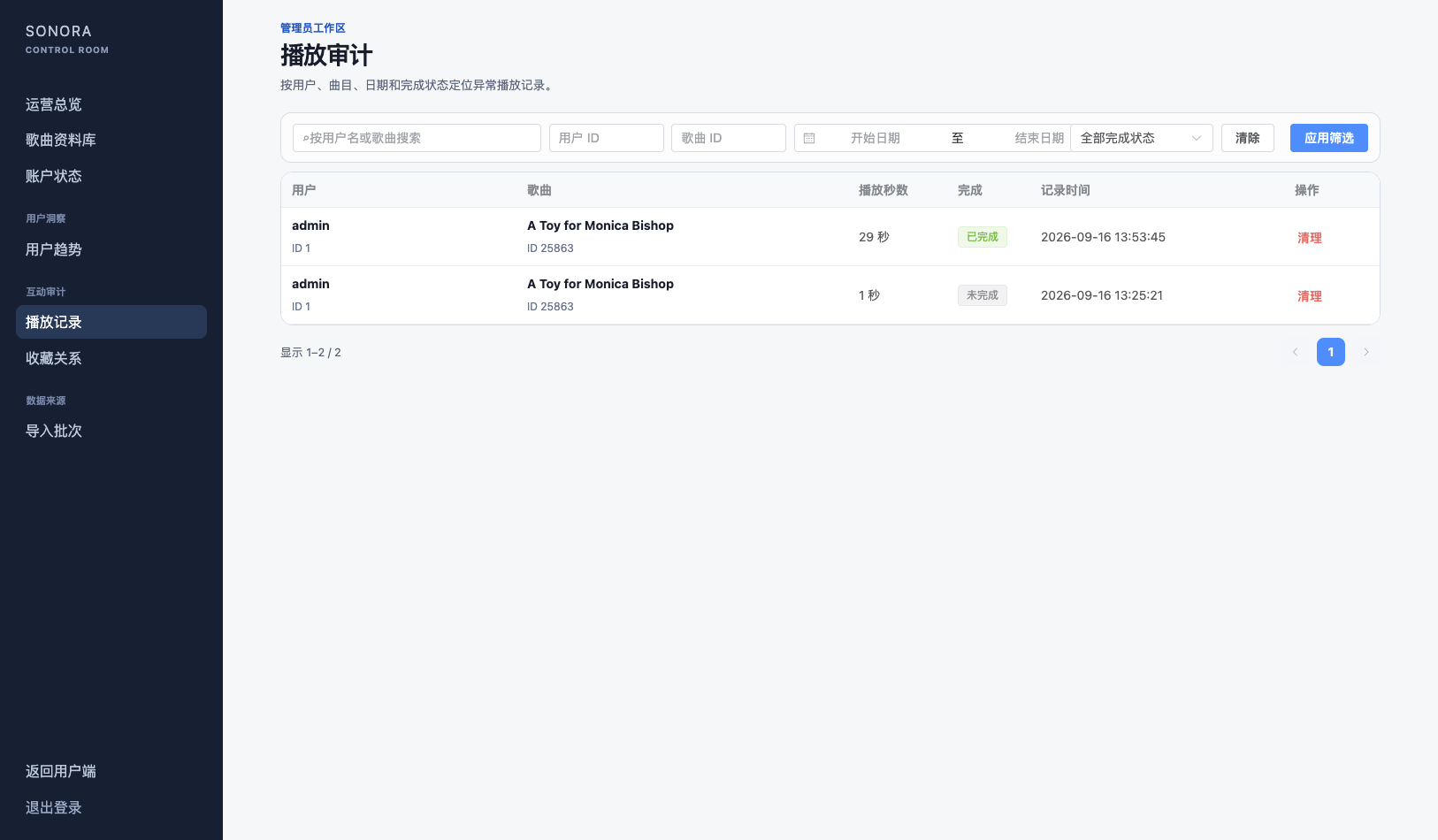Click timestamp 2026-09-16 13:25:21
Image resolution: width=1438 pixels, height=840 pixels.
click(x=1102, y=295)
